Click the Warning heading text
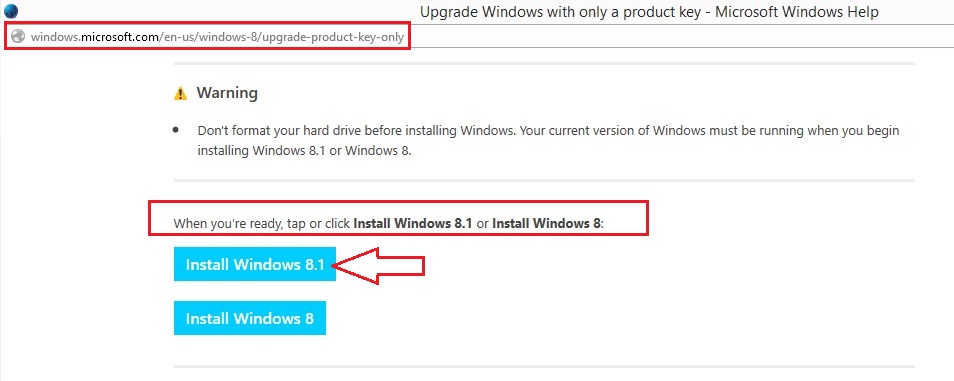 [x=227, y=93]
